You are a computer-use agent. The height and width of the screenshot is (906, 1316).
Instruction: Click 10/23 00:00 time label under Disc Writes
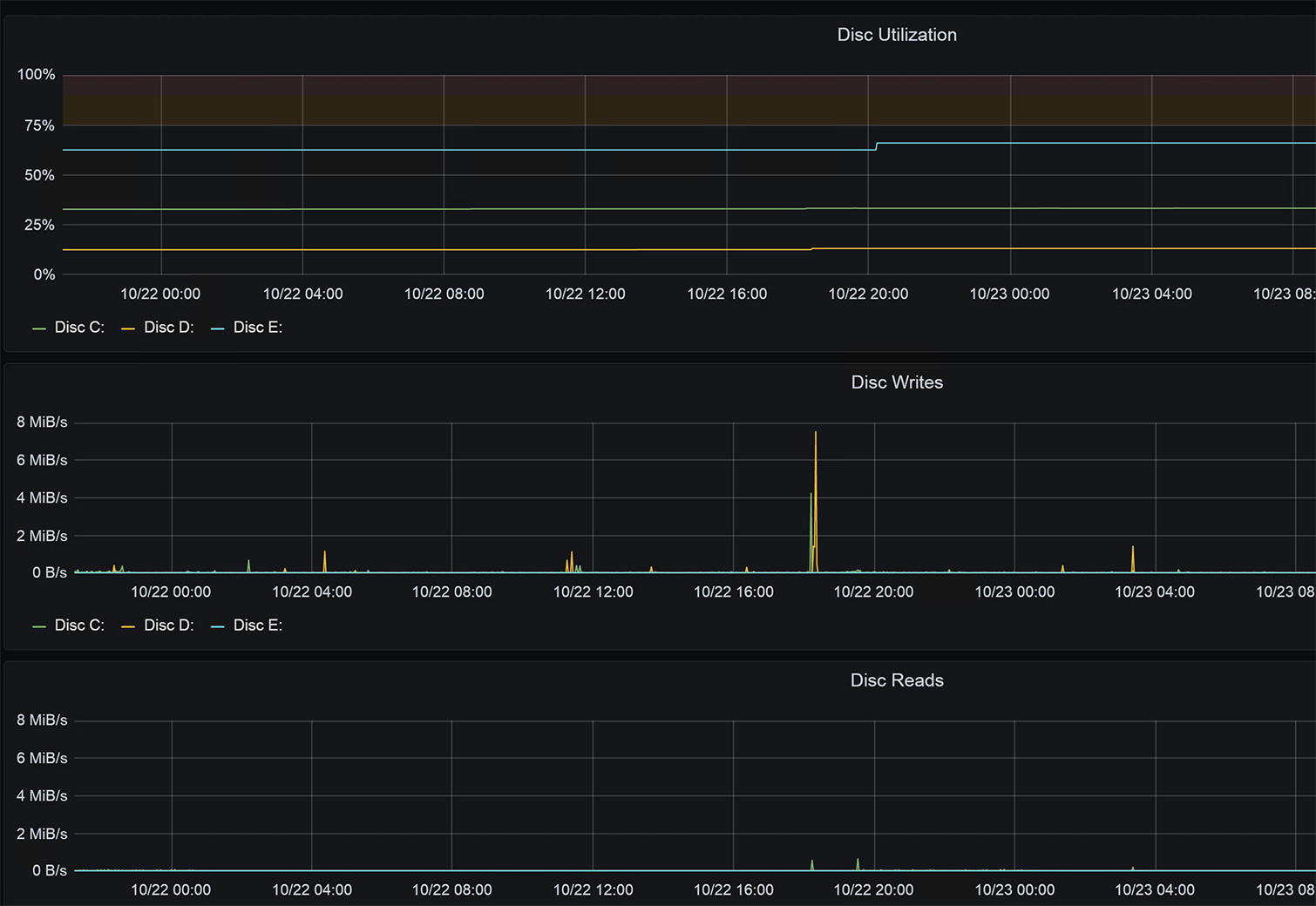[1014, 592]
